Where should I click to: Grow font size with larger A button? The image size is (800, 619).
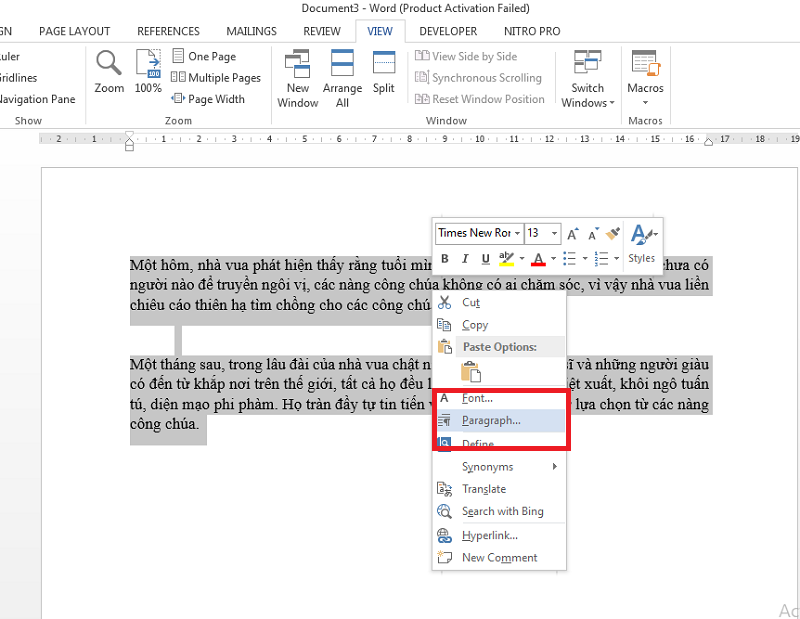point(572,234)
